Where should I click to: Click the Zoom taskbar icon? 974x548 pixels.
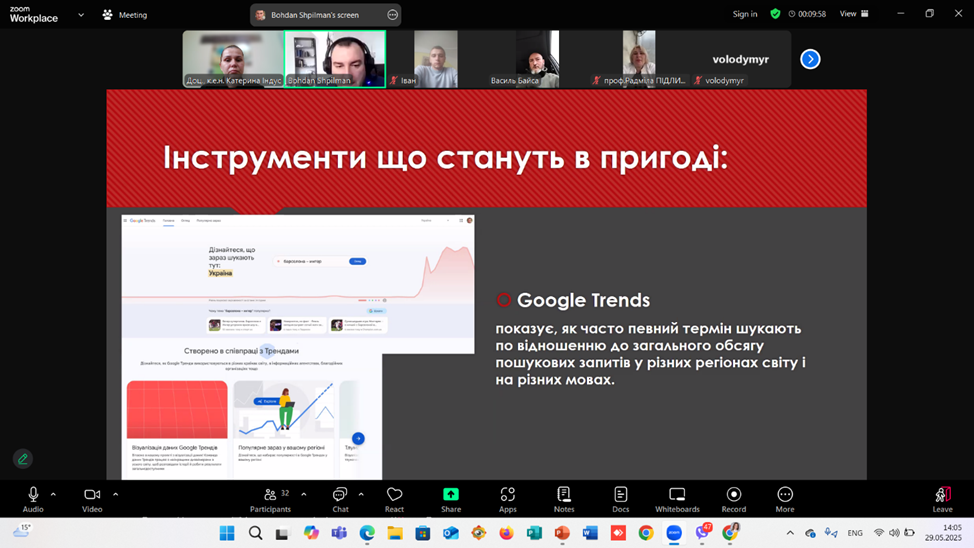coord(674,533)
